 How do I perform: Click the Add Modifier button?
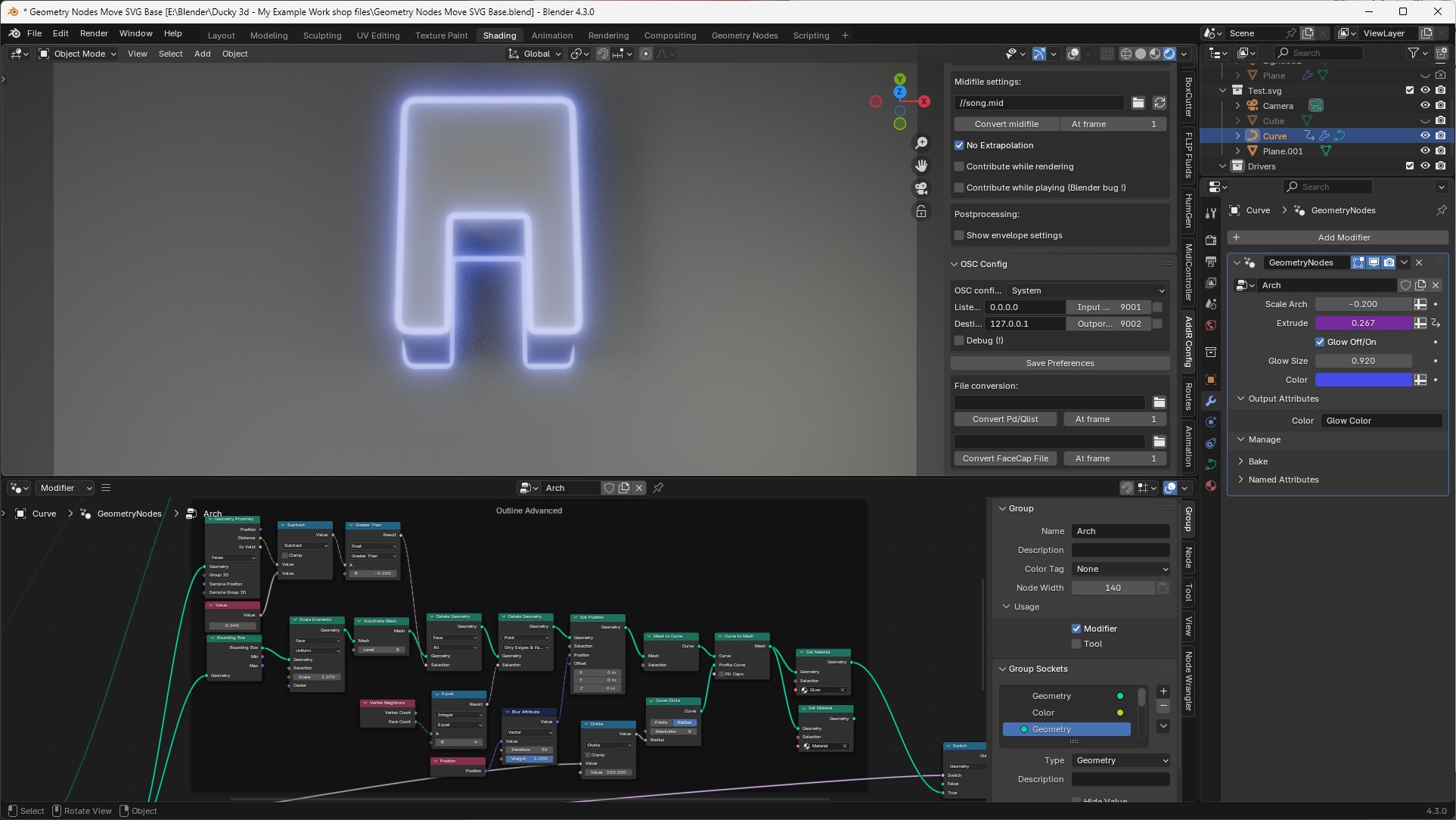(1337, 238)
